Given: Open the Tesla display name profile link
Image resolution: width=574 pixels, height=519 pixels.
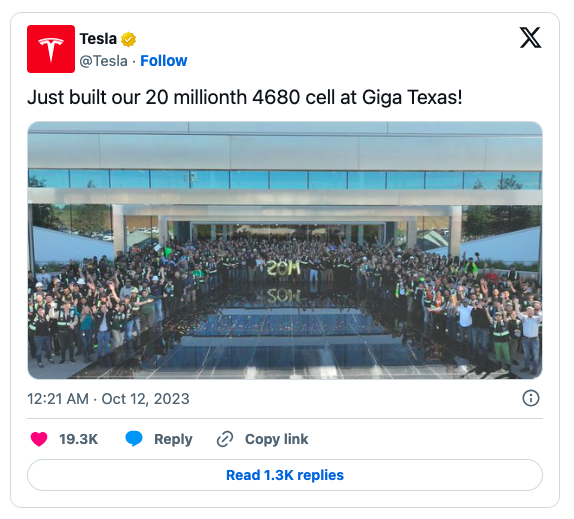Looking at the screenshot, I should 98,39.
